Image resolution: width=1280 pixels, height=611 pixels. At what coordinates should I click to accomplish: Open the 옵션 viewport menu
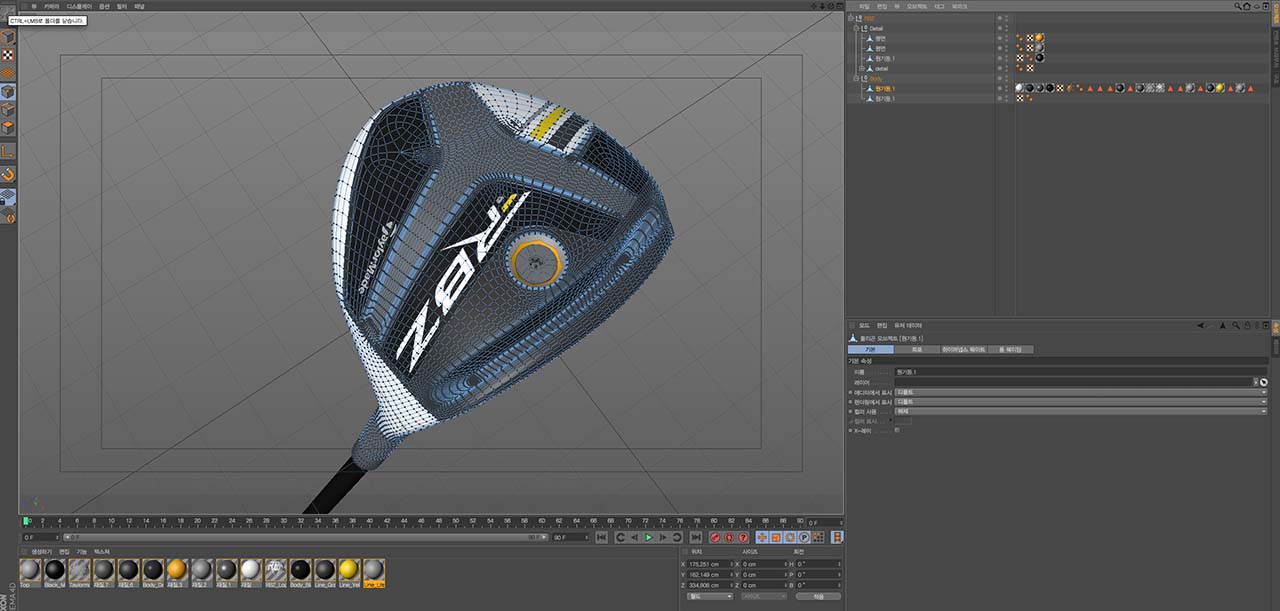(x=104, y=6)
